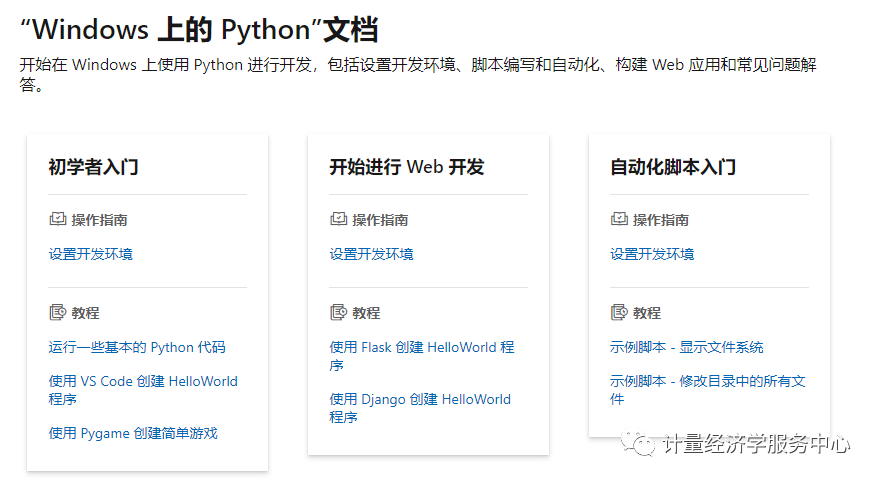
Task: Click tutorial icon in 初学者入门 card
Action: pyautogui.click(x=58, y=312)
